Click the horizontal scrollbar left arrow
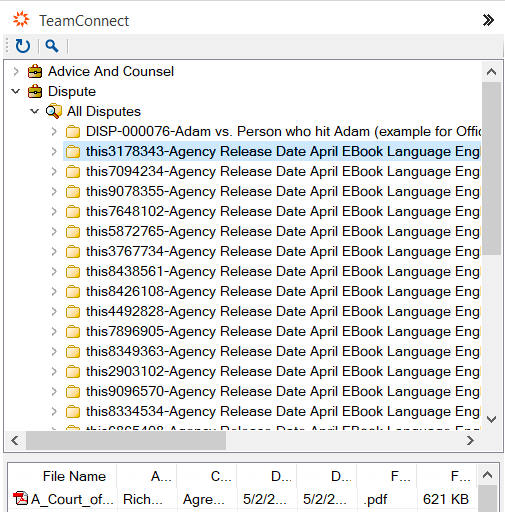 click(15, 441)
